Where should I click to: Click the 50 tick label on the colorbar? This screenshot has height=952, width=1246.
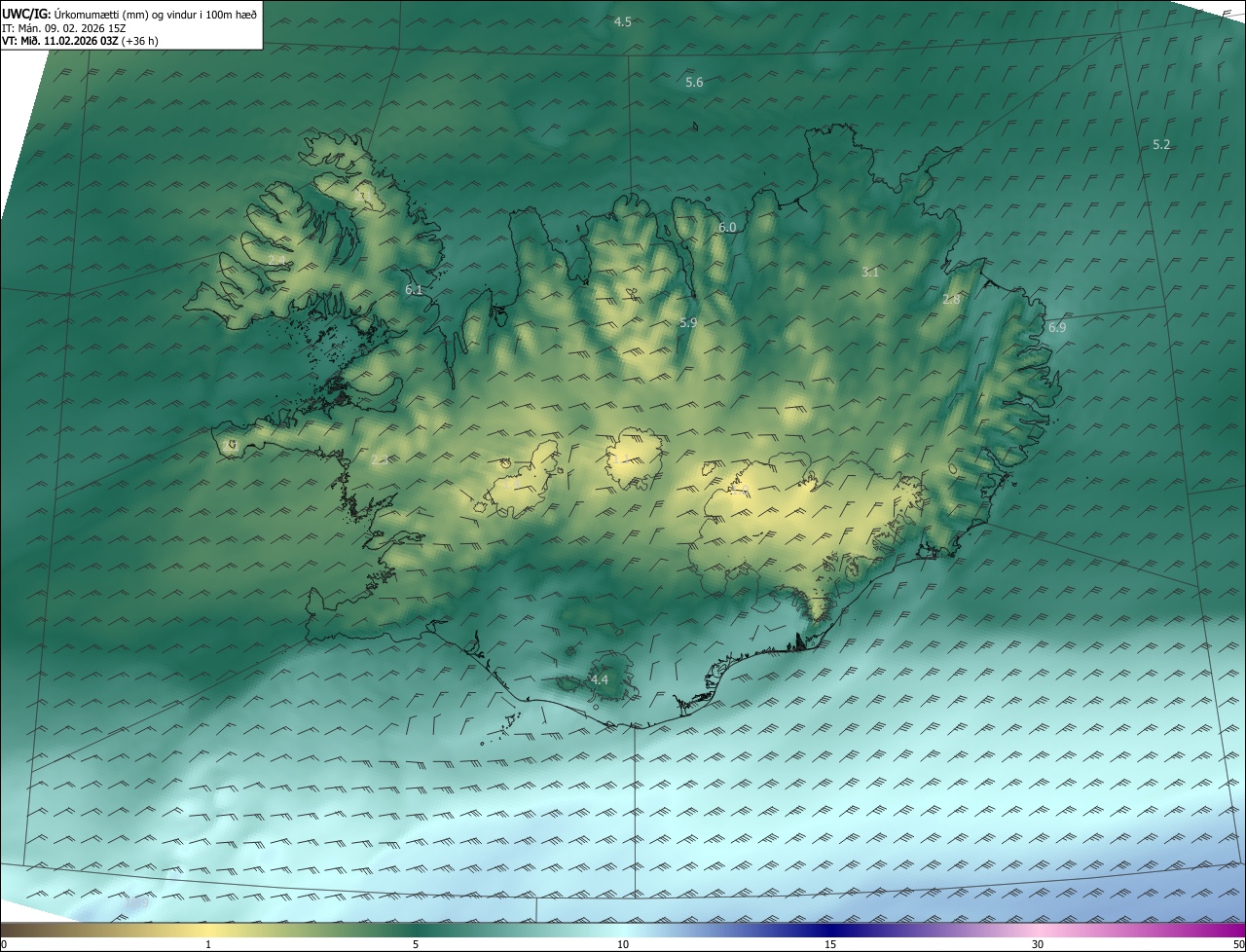(1238, 944)
